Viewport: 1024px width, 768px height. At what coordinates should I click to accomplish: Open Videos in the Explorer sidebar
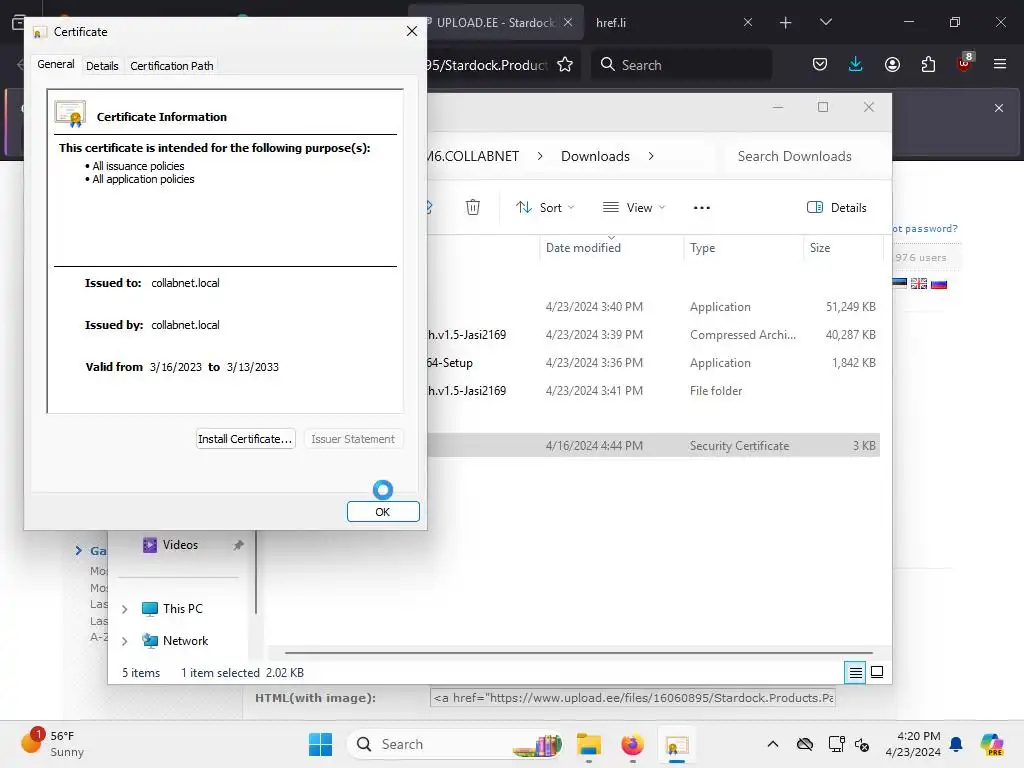tap(171, 545)
